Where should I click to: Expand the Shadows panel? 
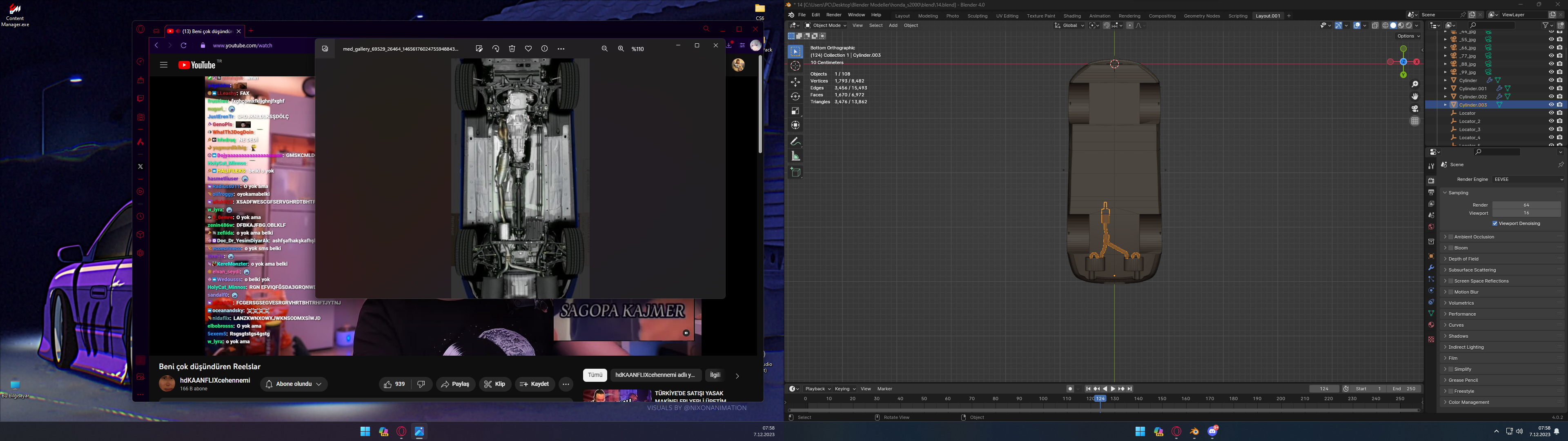pyautogui.click(x=1459, y=336)
